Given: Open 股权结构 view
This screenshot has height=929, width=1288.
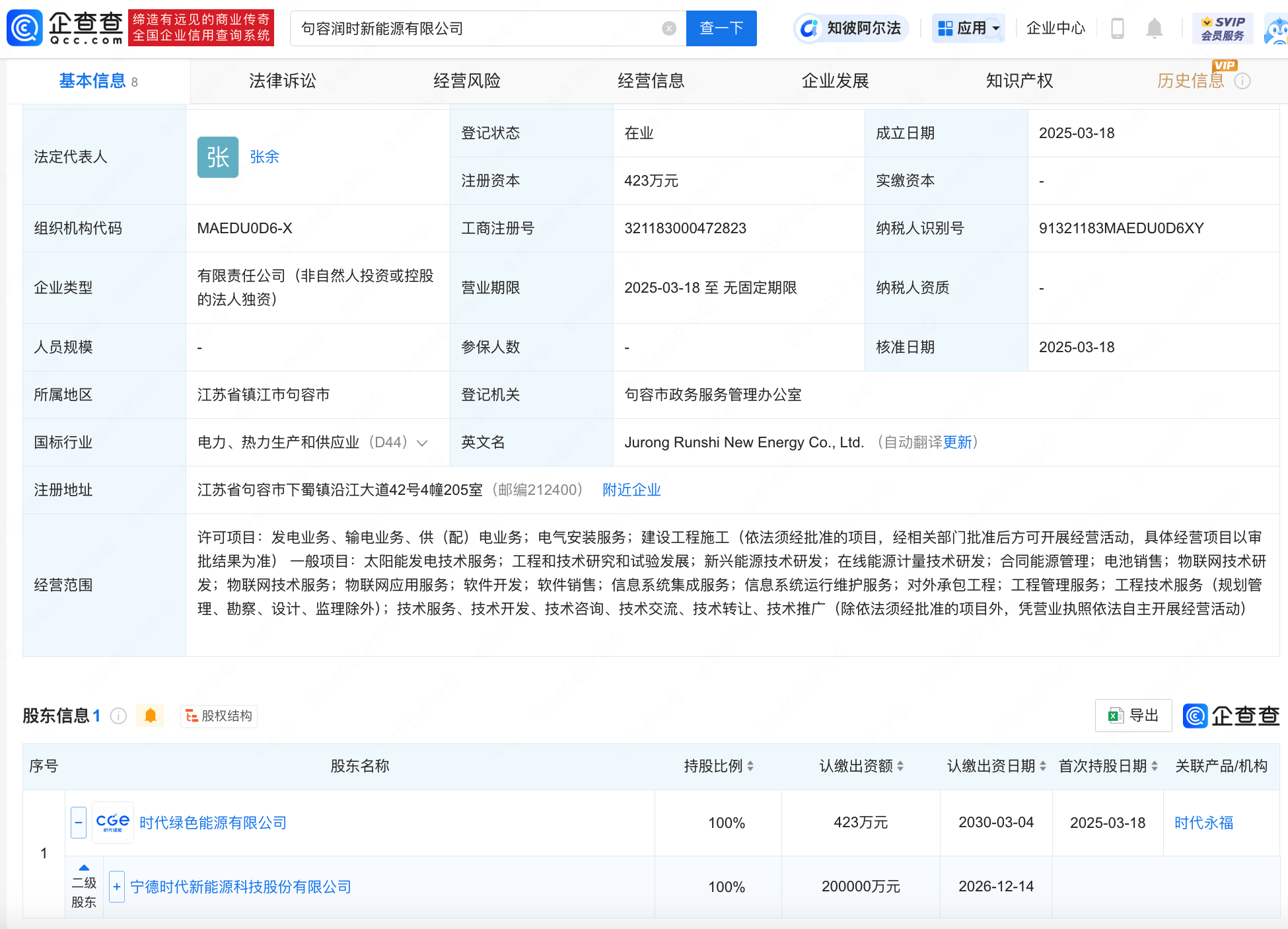Looking at the screenshot, I should pos(219,716).
